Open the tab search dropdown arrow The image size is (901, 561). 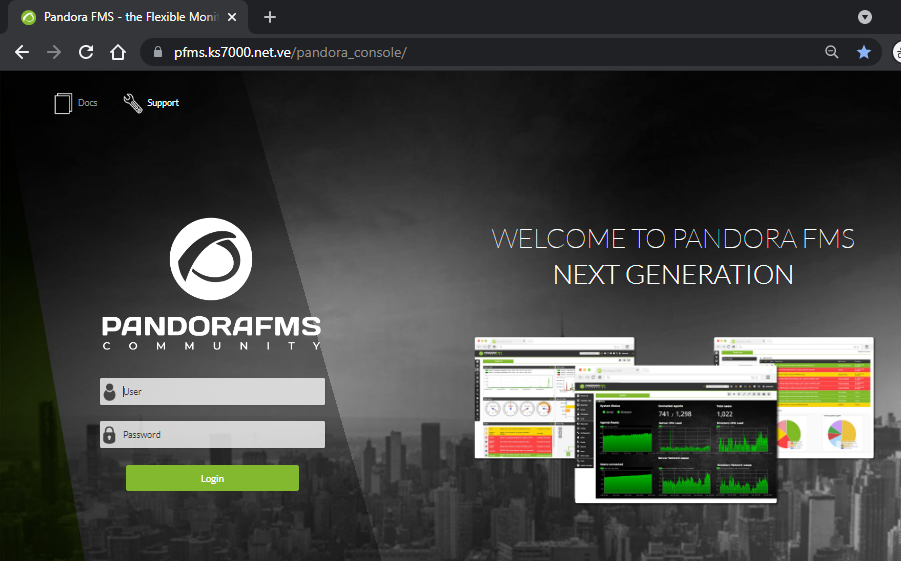(865, 17)
